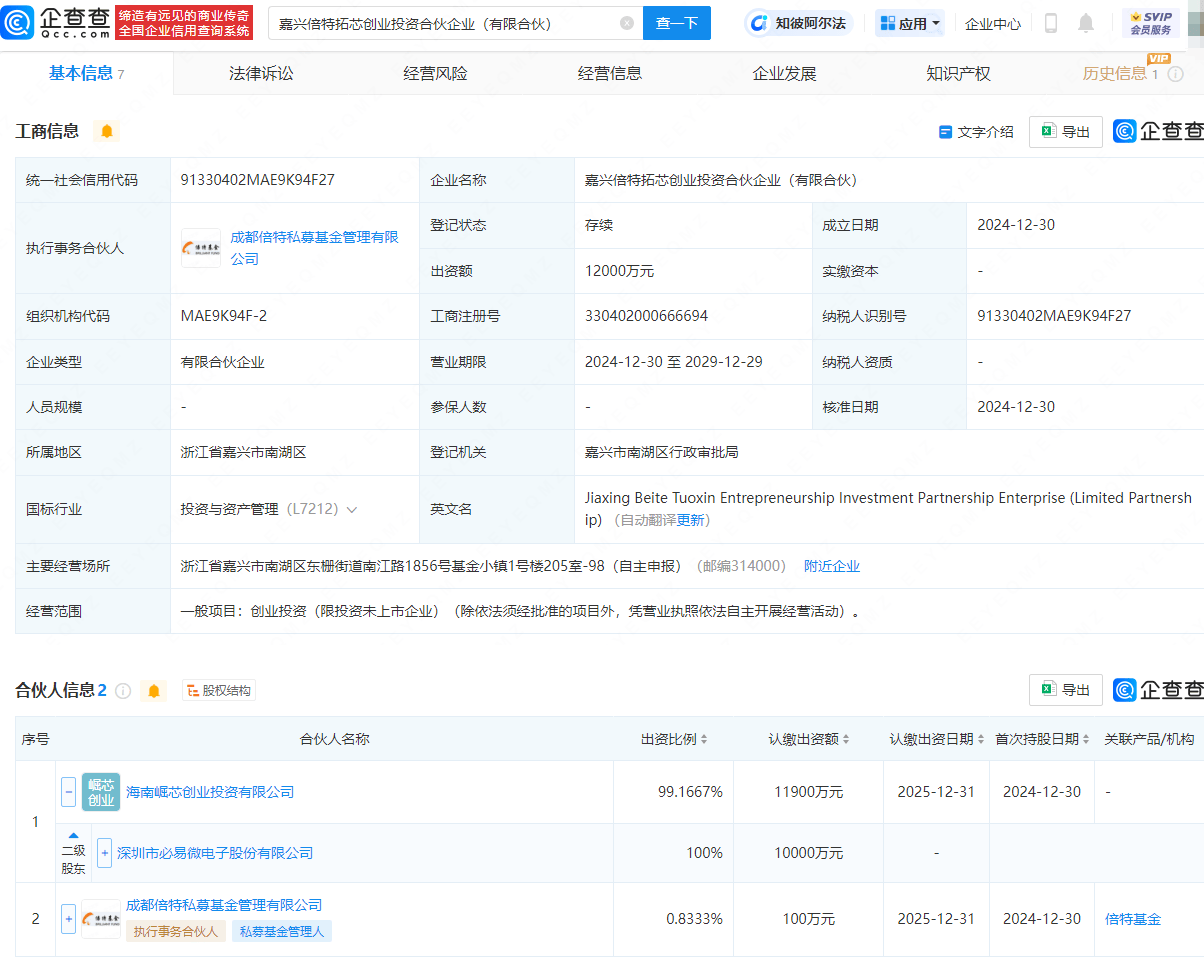Switch to 法律诉讼 tab
1204x957 pixels.
tap(261, 73)
